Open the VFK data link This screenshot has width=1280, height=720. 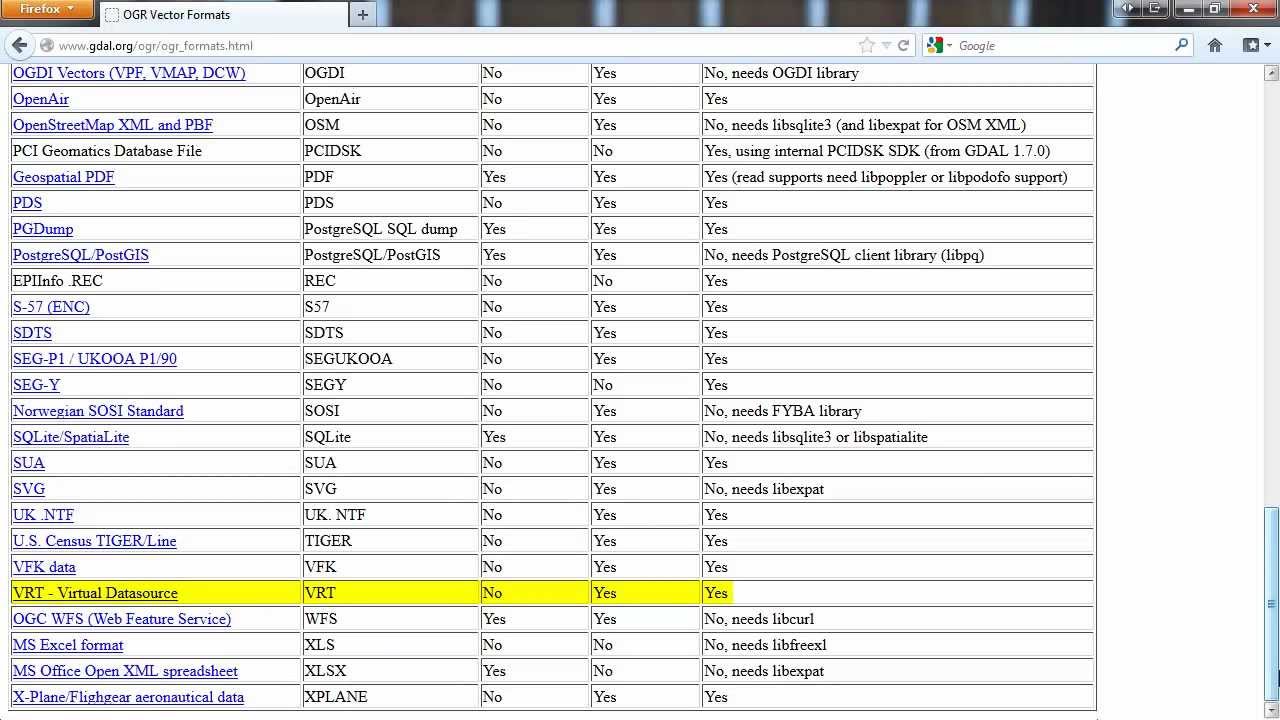click(x=44, y=567)
